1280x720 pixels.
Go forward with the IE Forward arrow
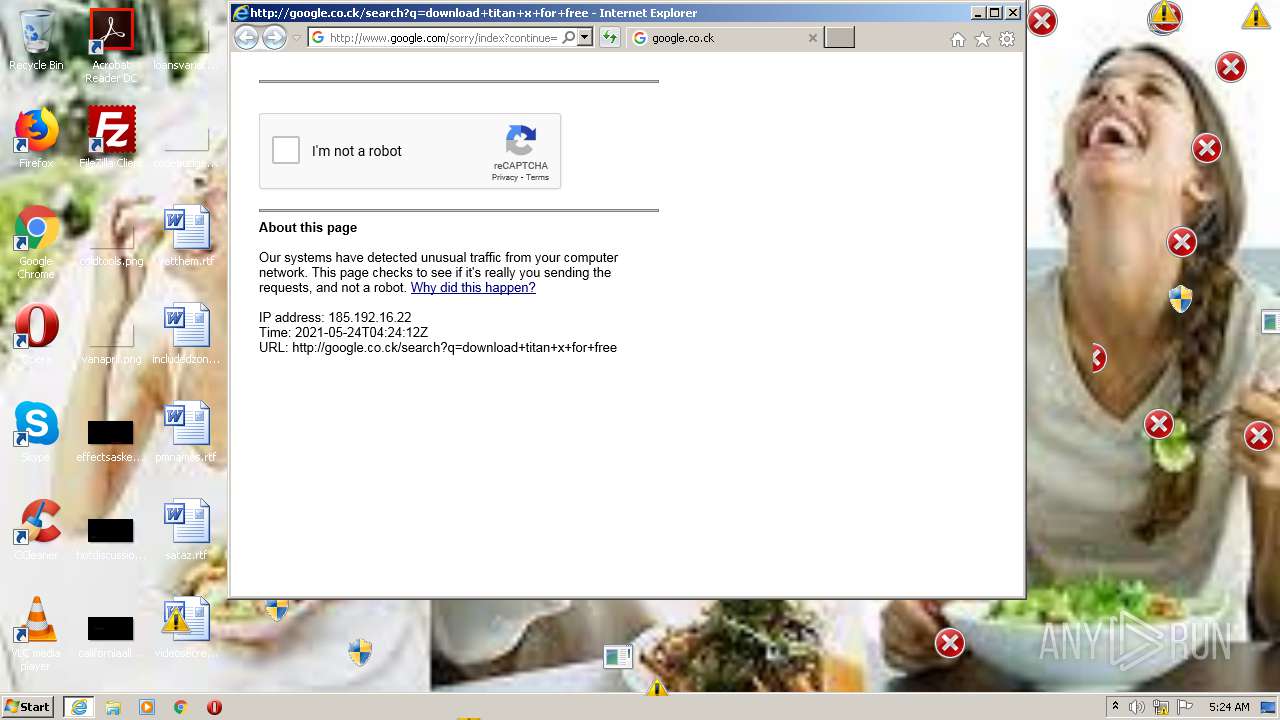274,38
